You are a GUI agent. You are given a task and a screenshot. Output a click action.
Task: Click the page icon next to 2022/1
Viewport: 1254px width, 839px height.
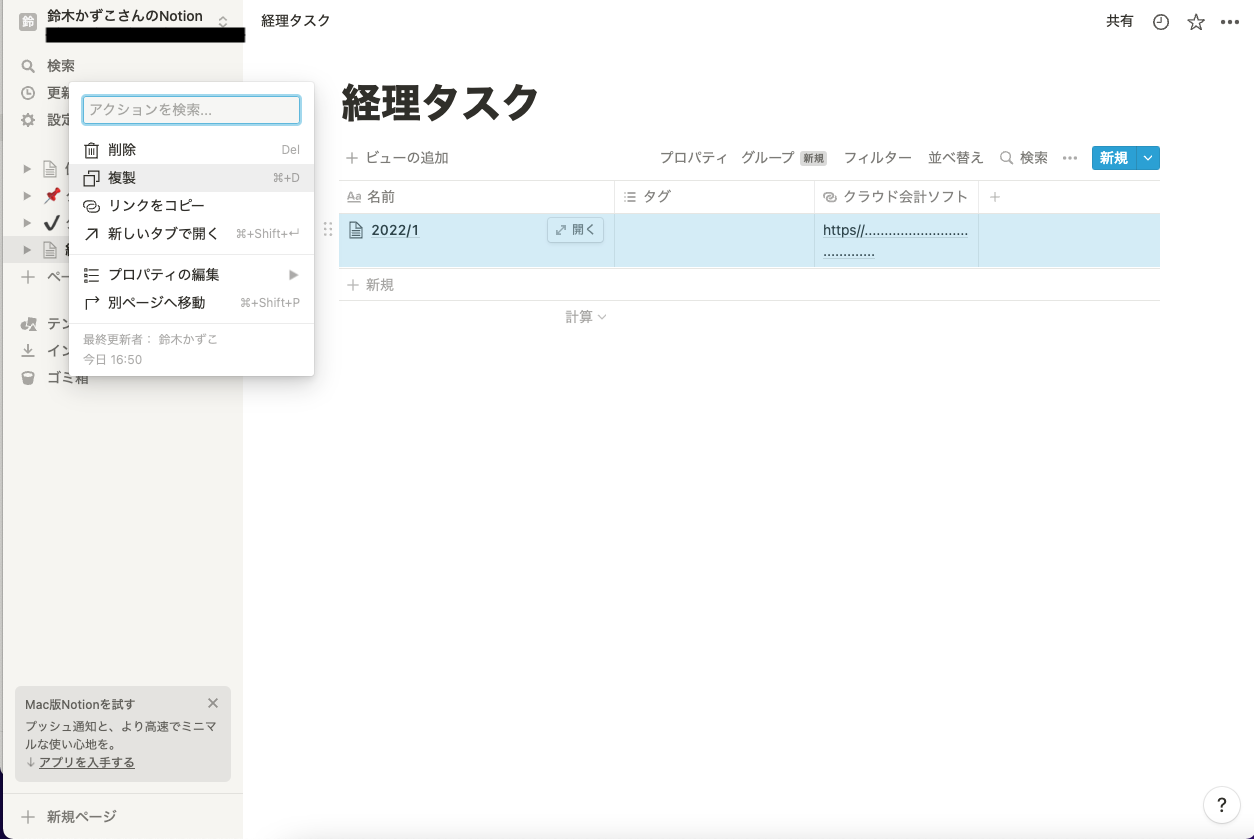click(x=356, y=231)
